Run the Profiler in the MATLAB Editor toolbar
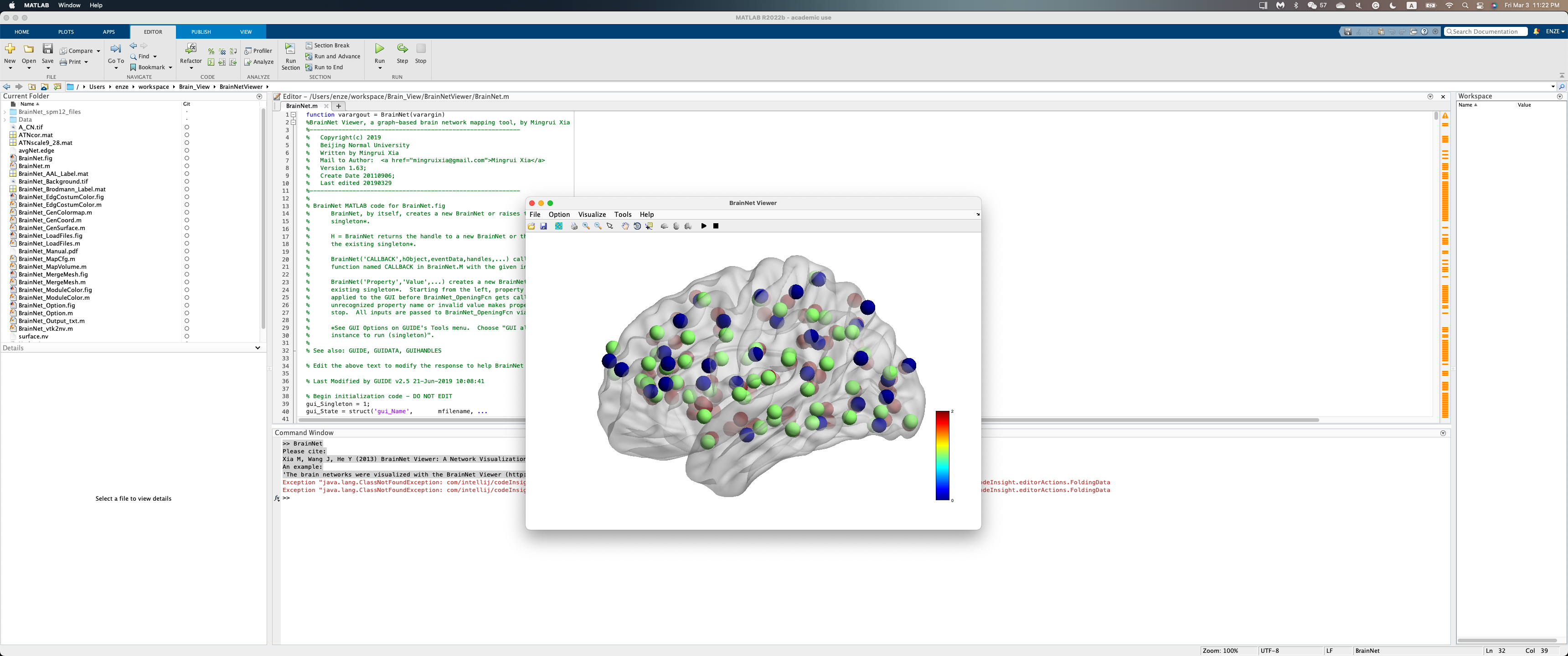1568x656 pixels. pyautogui.click(x=259, y=51)
